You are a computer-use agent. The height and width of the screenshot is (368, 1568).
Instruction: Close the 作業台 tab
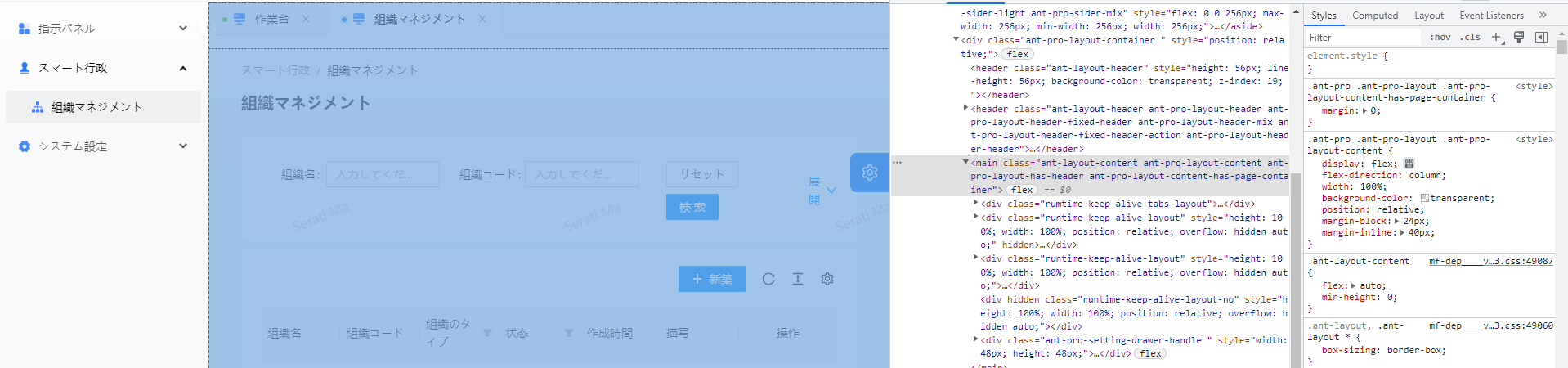(x=306, y=19)
